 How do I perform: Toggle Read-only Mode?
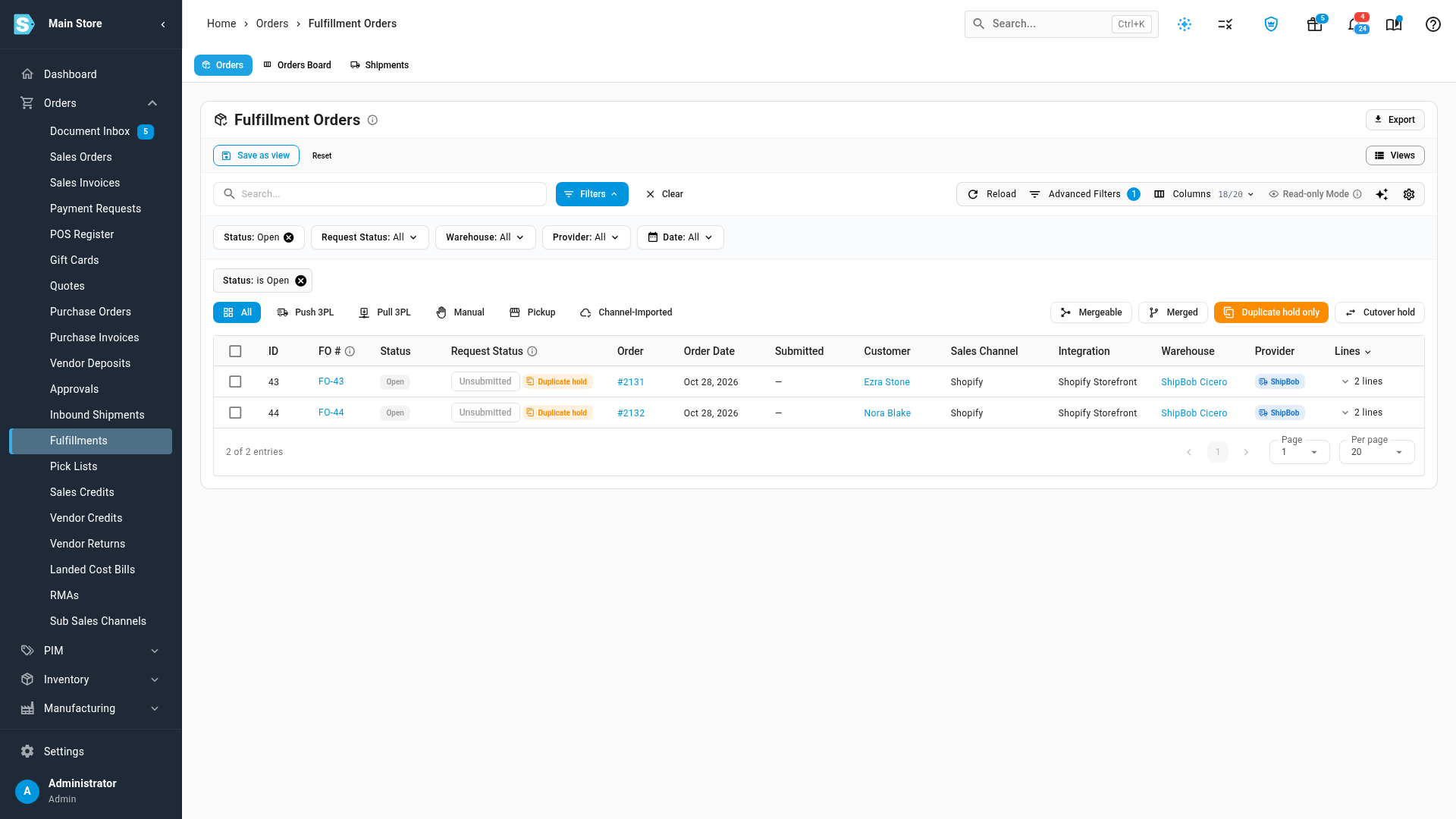[1309, 194]
